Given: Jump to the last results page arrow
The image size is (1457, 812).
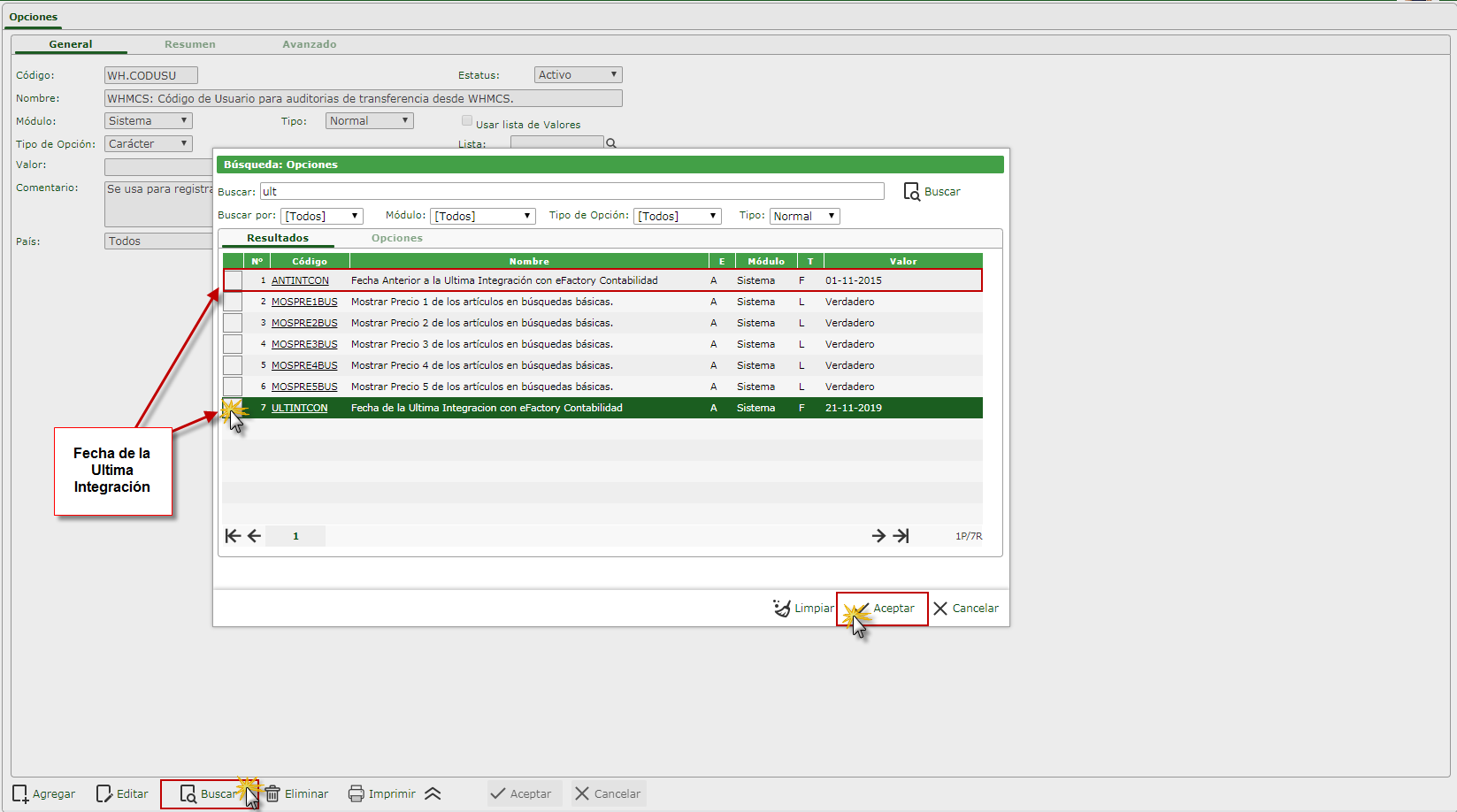Looking at the screenshot, I should [901, 536].
